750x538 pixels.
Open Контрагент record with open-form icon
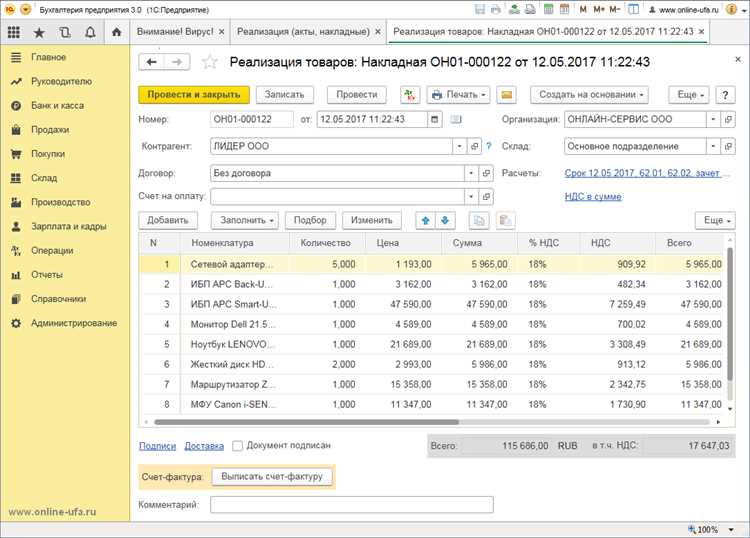coord(474,146)
